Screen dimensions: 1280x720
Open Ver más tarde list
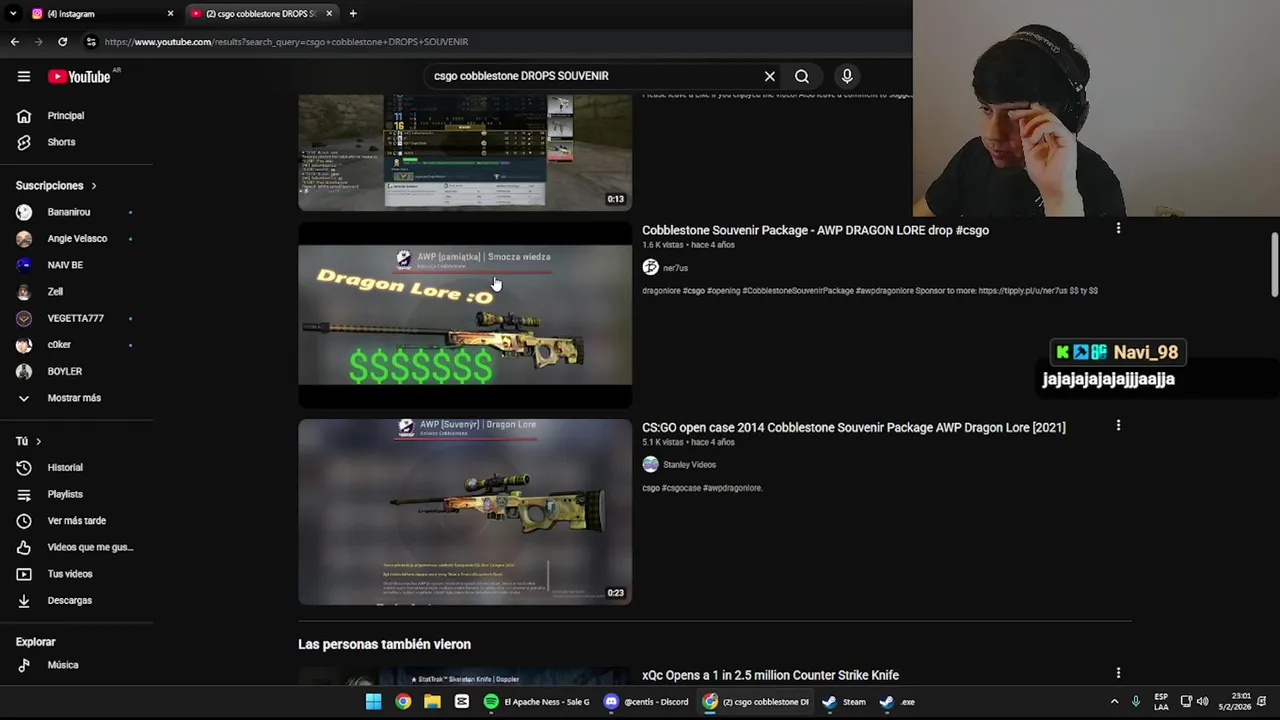77,521
